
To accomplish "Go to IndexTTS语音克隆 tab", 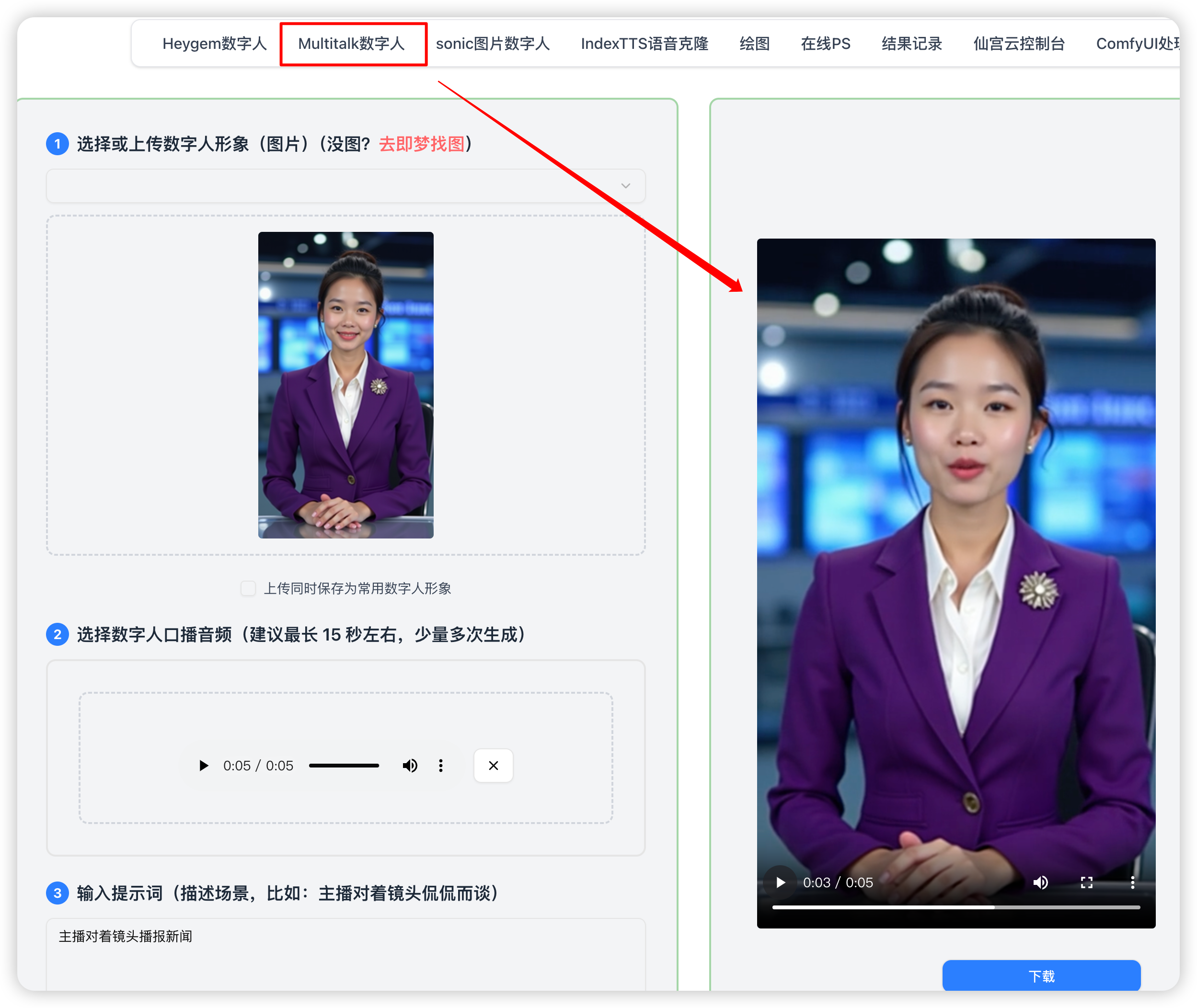I will [x=644, y=44].
